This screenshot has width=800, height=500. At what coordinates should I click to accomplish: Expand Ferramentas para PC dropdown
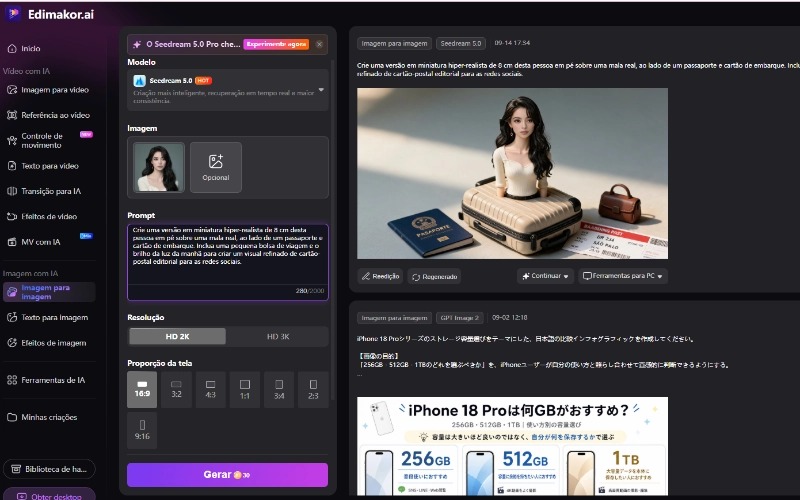click(x=623, y=276)
